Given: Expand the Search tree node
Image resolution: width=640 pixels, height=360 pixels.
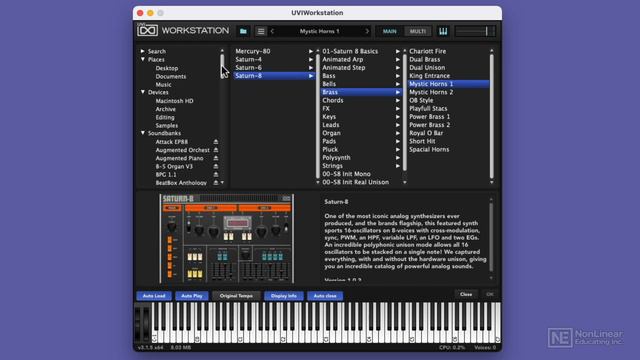Looking at the screenshot, I should (x=142, y=51).
